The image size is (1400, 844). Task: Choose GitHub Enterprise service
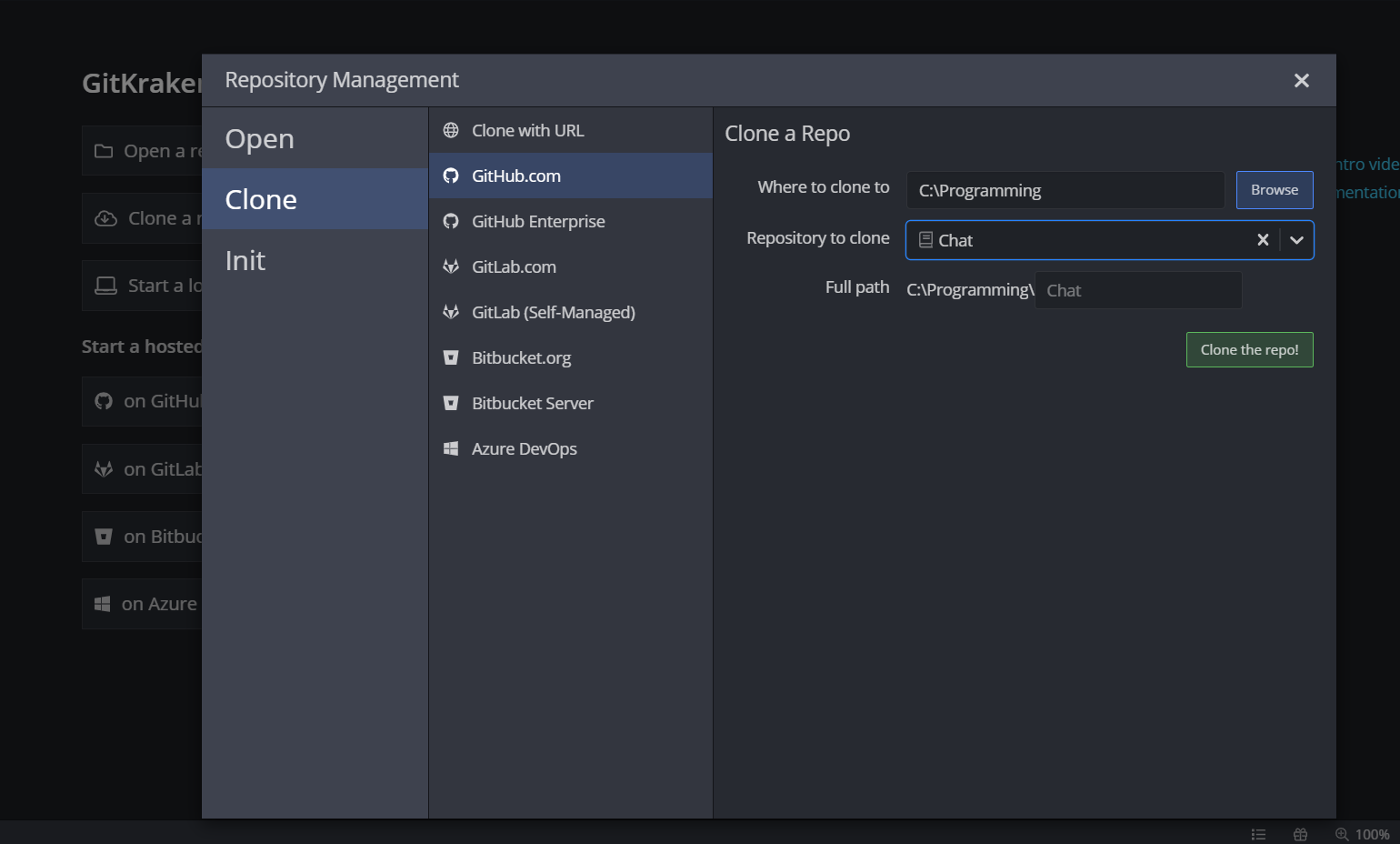[537, 221]
